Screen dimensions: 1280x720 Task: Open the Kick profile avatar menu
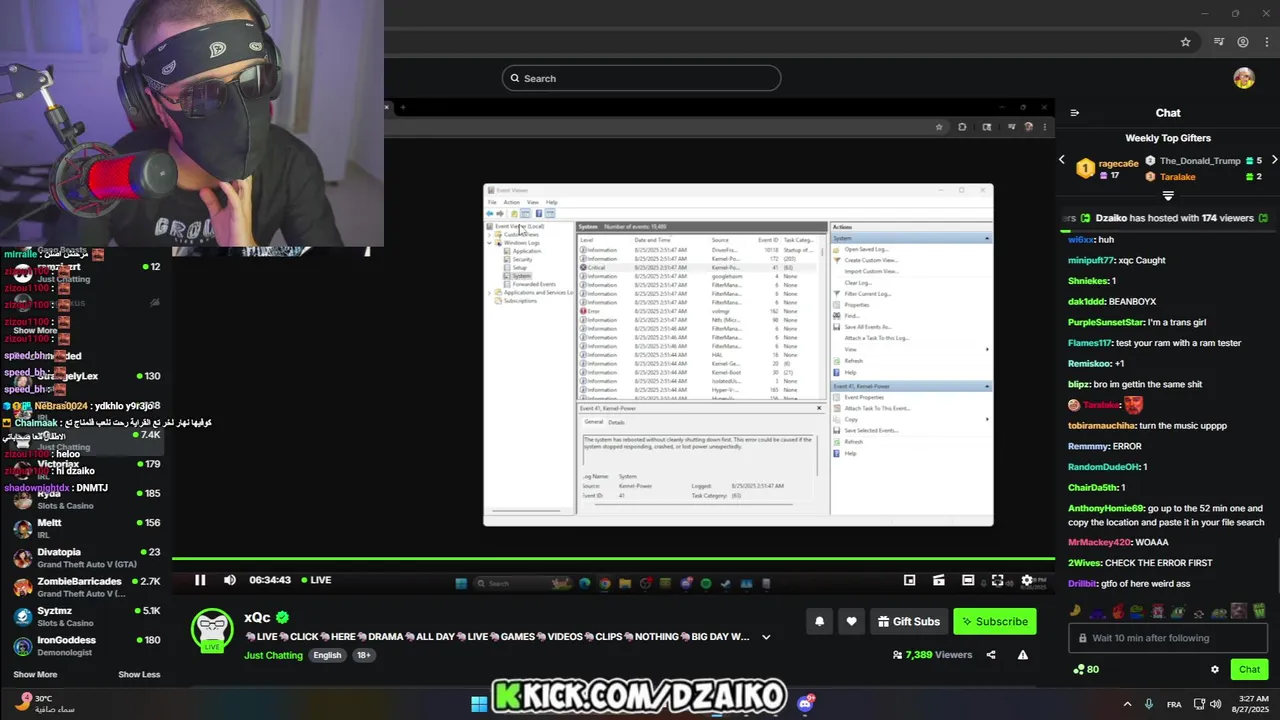tap(1244, 78)
